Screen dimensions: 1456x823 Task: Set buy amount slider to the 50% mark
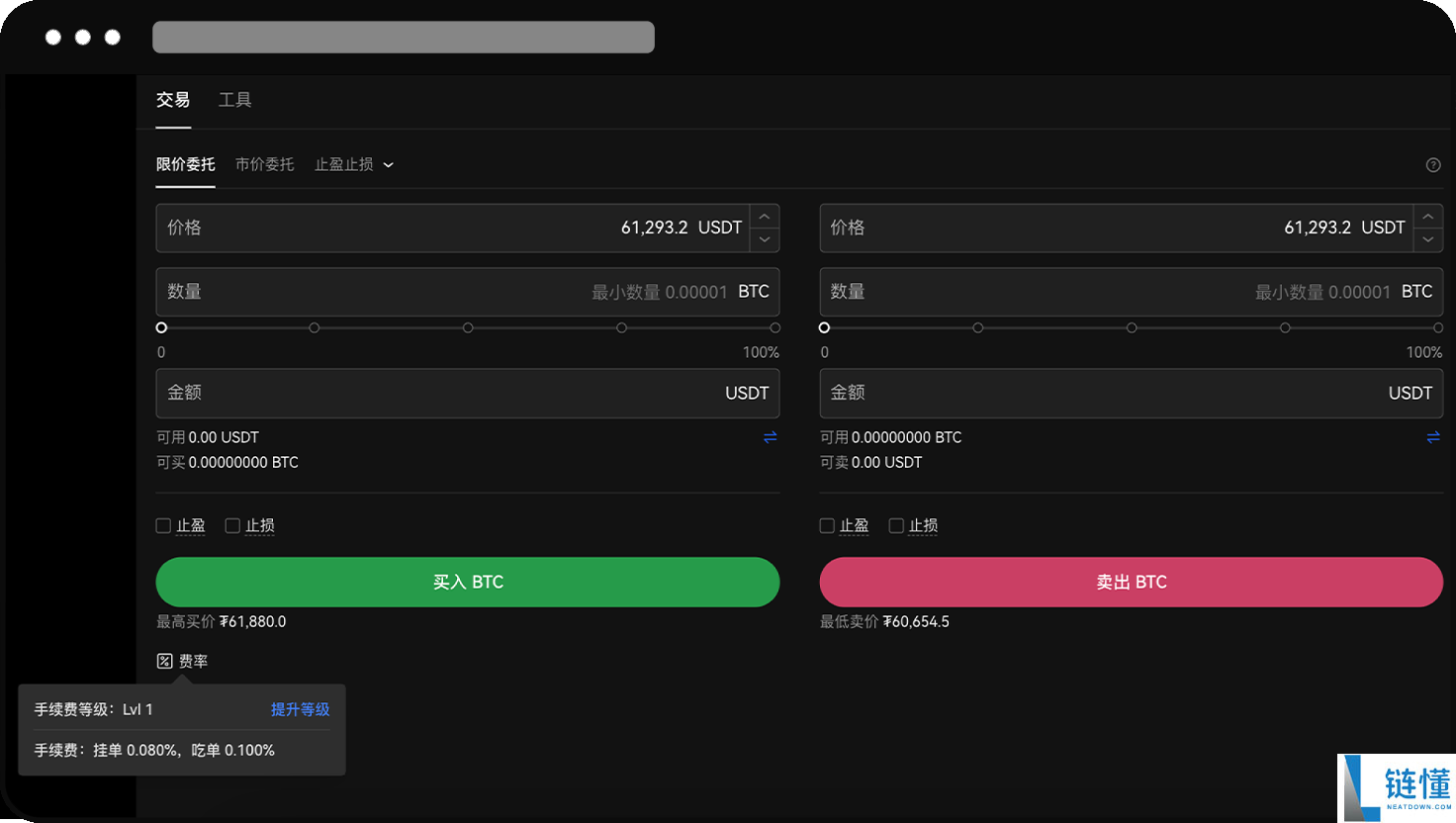468,326
